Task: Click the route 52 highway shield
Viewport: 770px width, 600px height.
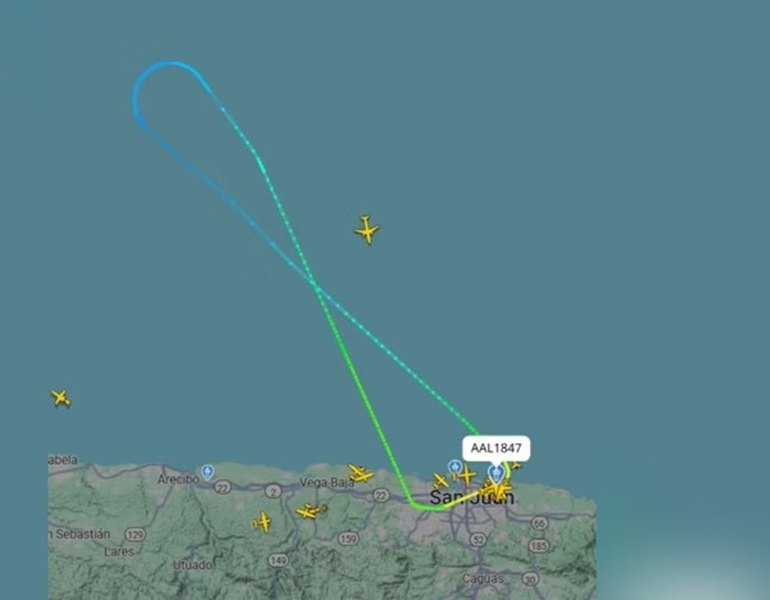Action: [477, 540]
